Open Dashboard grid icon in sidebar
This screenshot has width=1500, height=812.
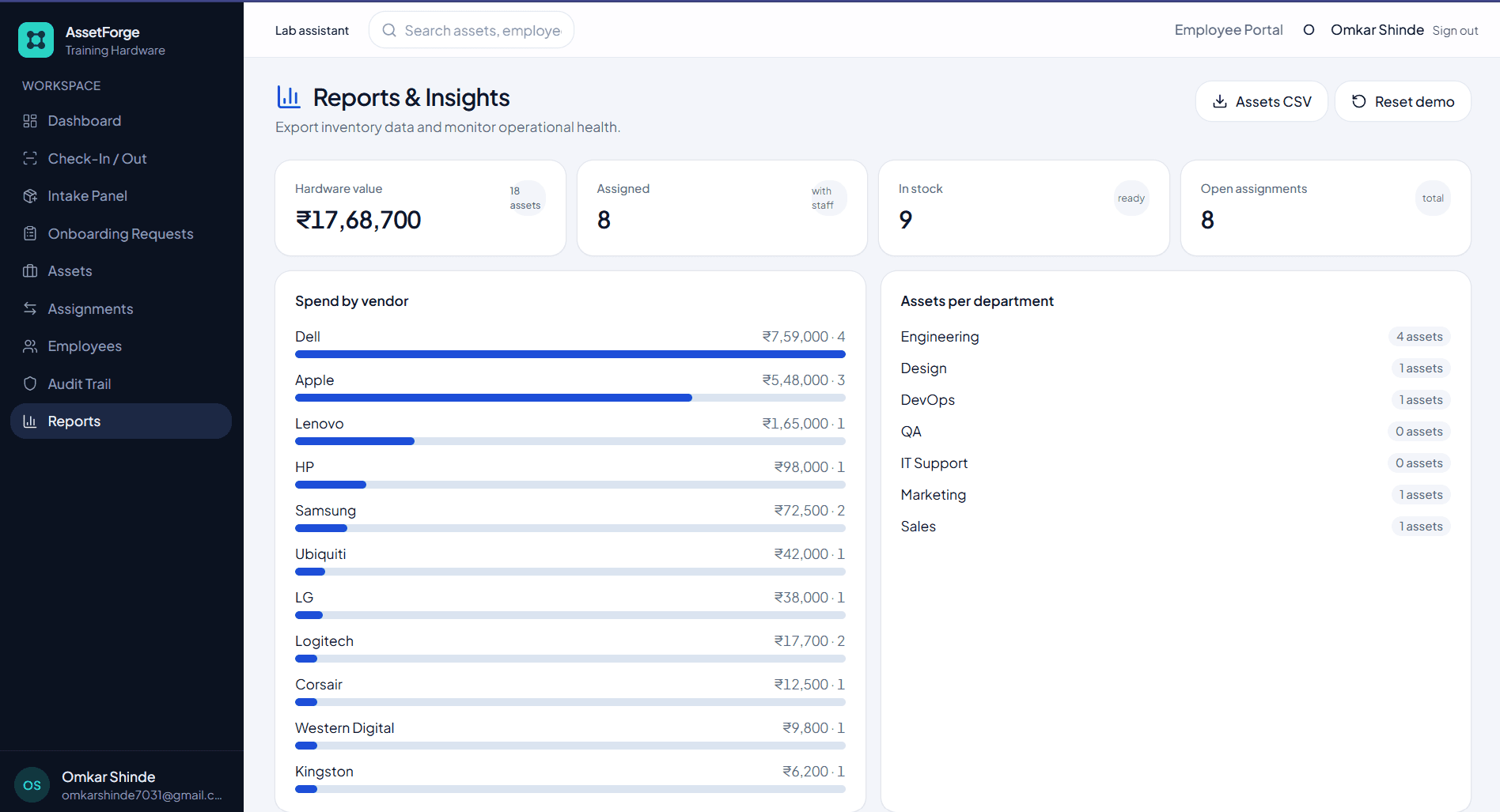[x=30, y=121]
